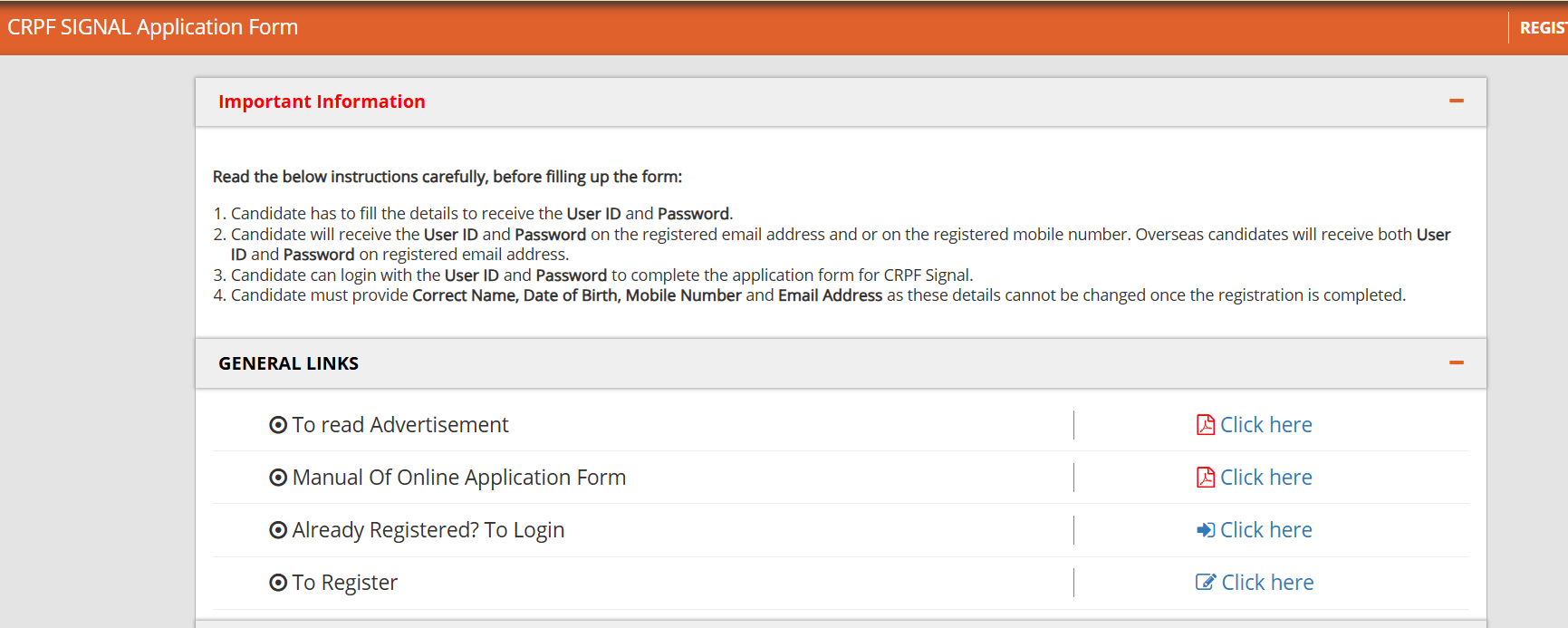Click the sign-in arrow icon for login
This screenshot has width=1568, height=628.
1205,530
